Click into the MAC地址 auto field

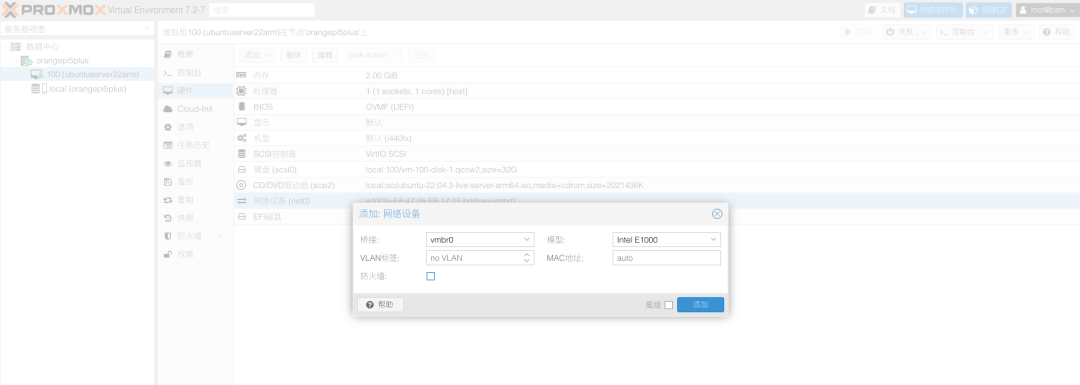tap(666, 258)
